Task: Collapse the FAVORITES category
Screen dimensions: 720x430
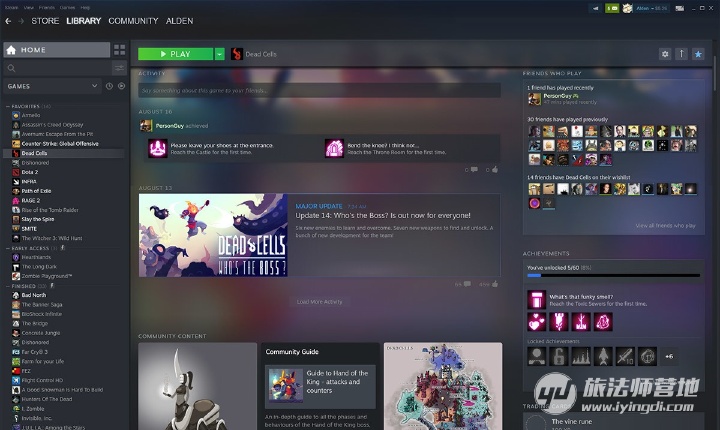Action: (7, 106)
